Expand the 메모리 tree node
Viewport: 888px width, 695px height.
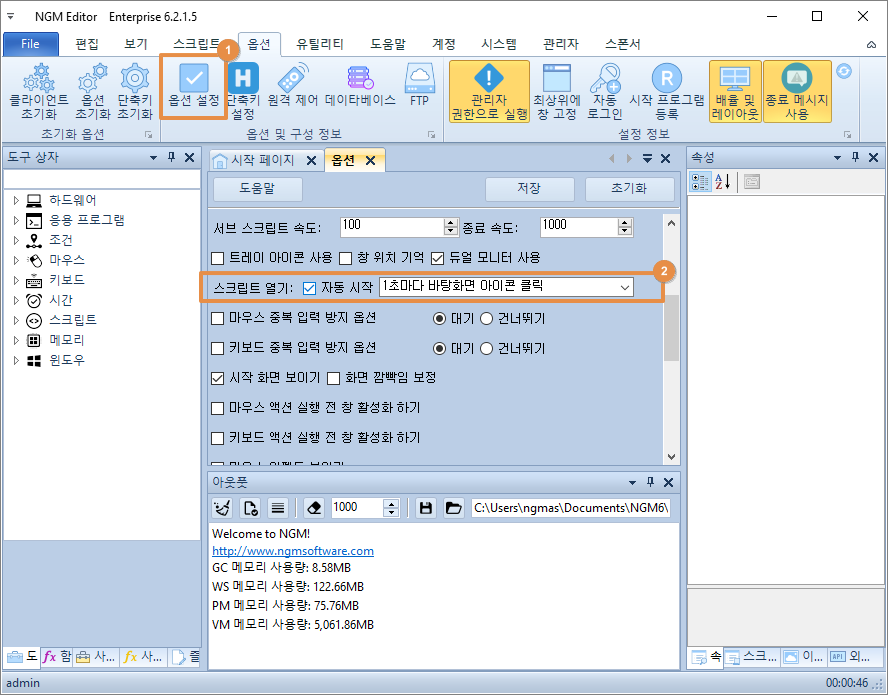pos(16,340)
